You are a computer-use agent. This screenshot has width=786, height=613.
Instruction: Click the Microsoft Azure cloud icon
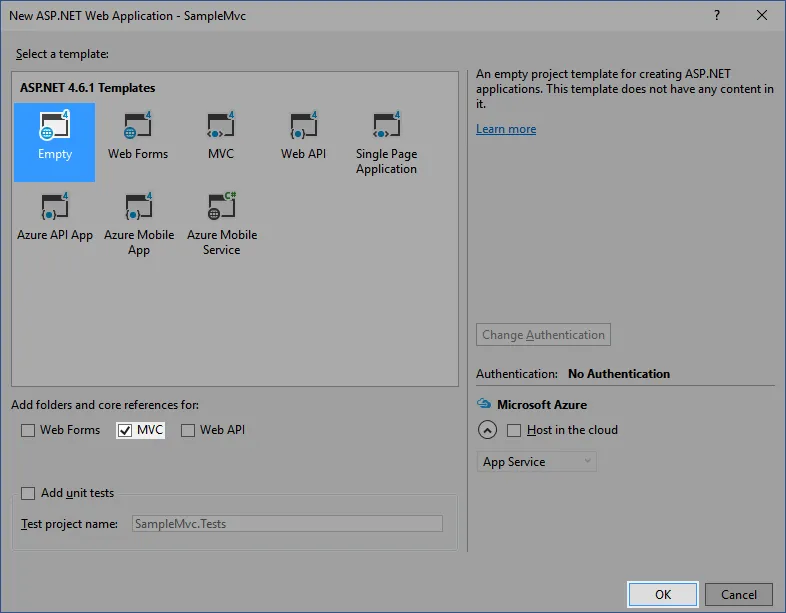(484, 404)
